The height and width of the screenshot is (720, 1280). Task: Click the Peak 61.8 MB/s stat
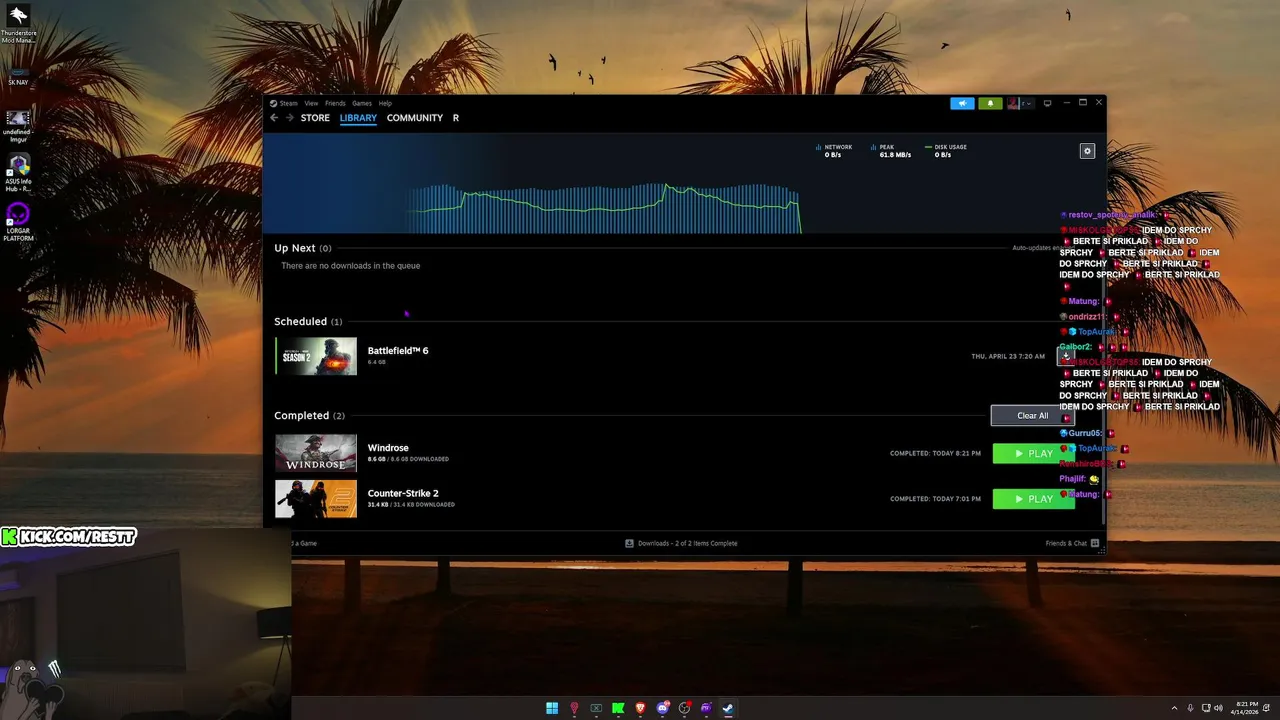892,151
